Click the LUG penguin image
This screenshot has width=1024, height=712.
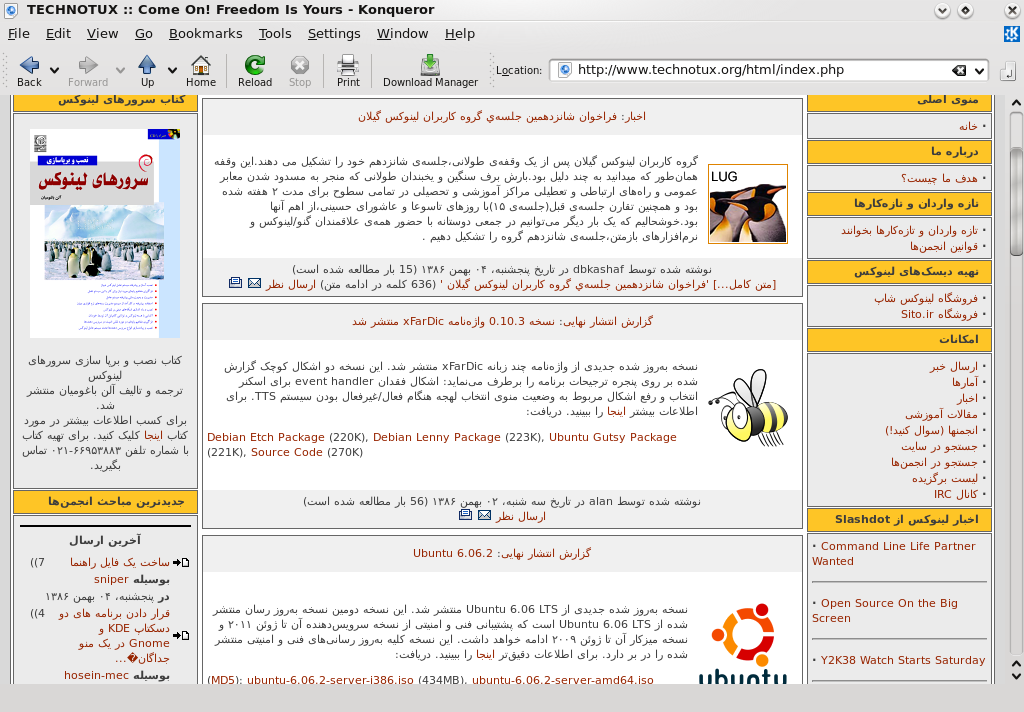click(x=748, y=204)
